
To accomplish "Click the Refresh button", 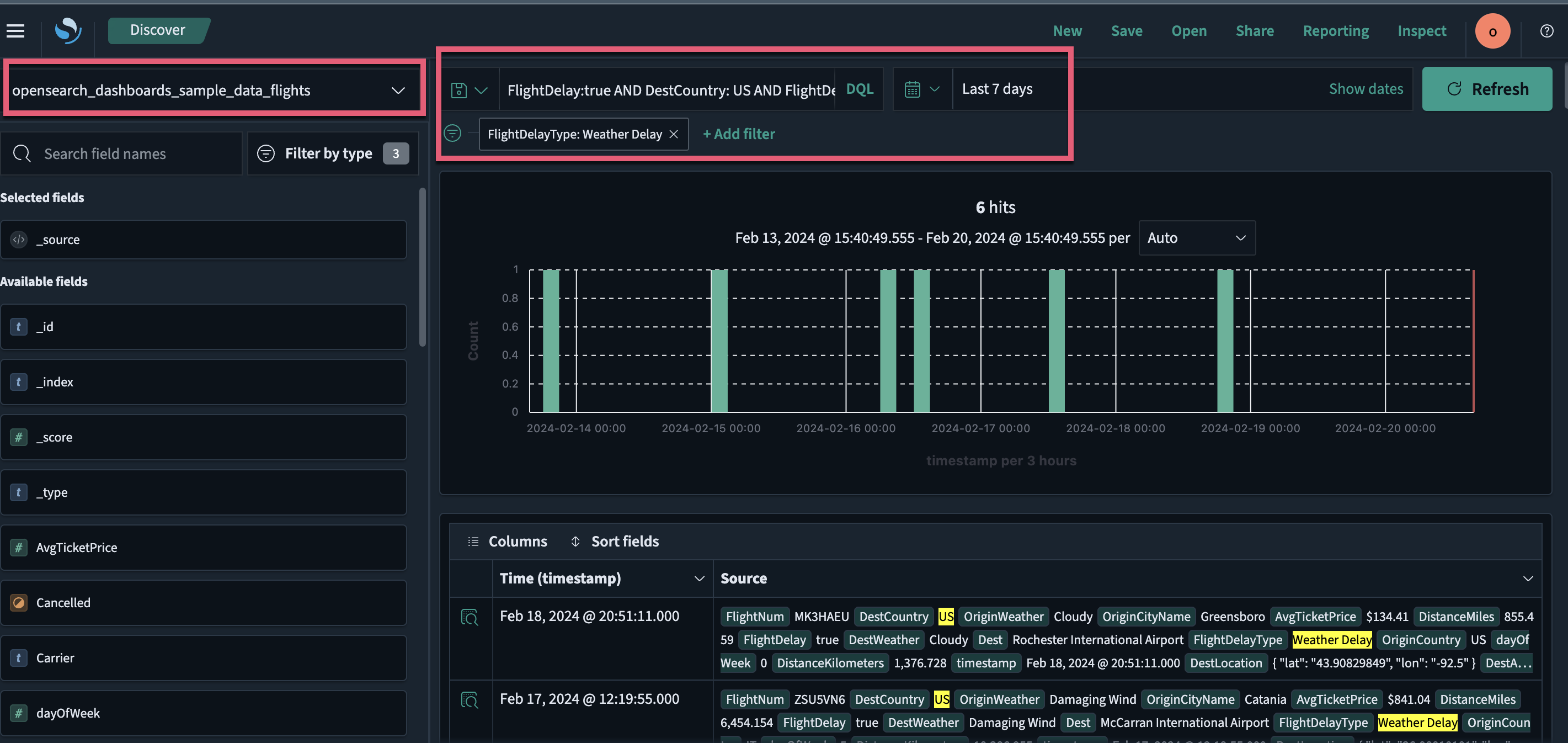I will tap(1486, 88).
